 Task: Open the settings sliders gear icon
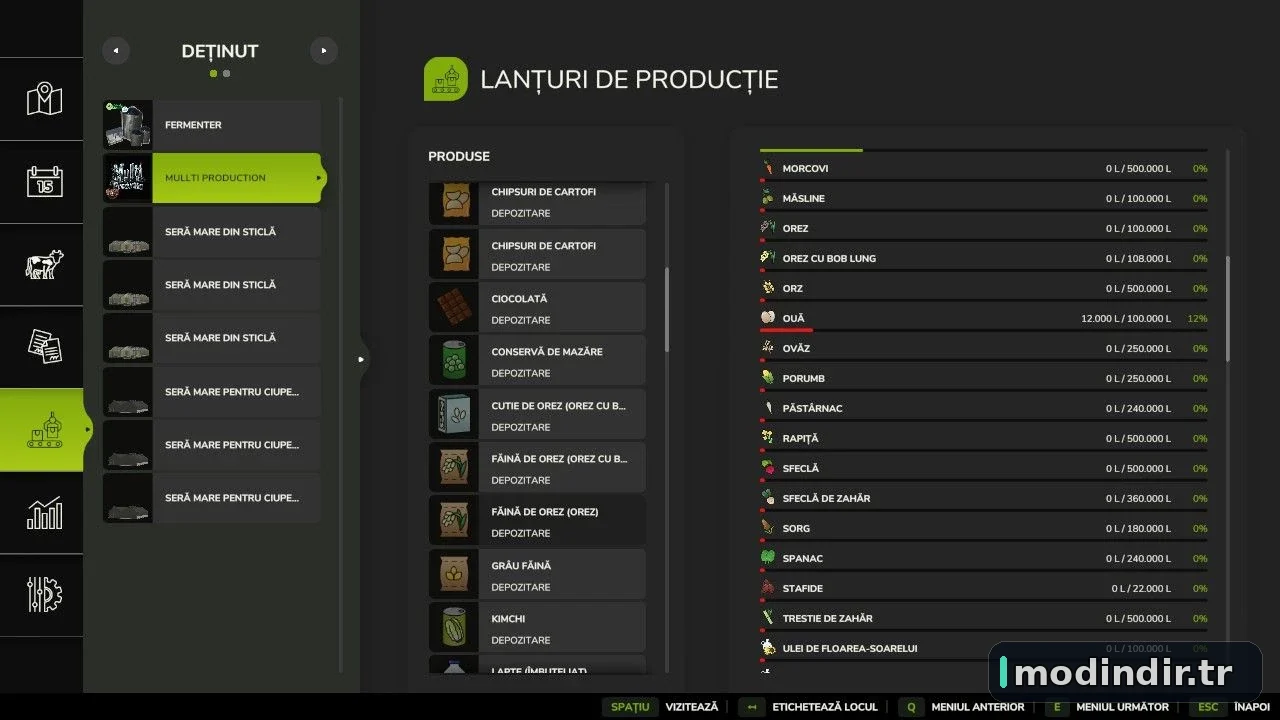tap(44, 595)
